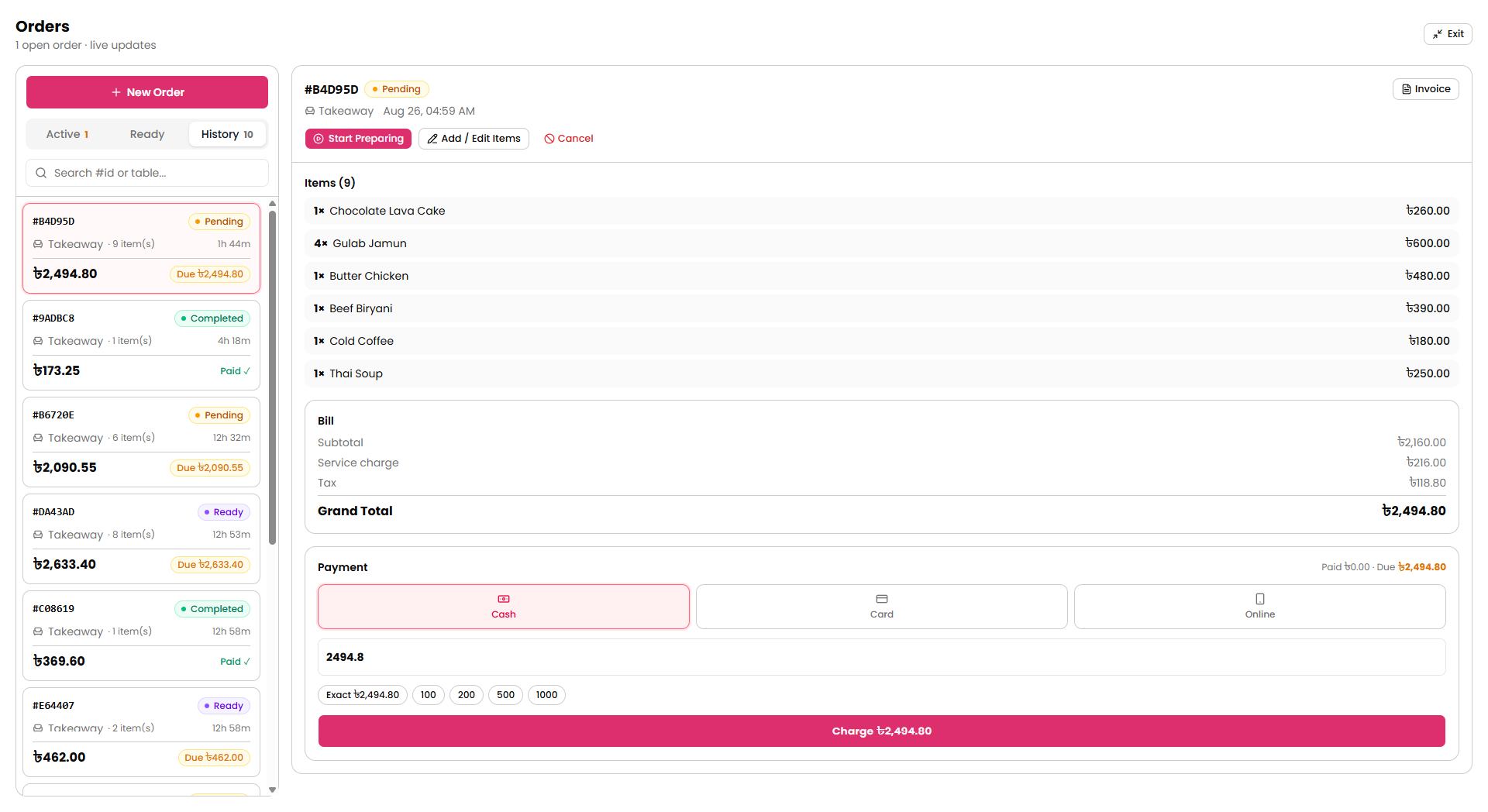The width and height of the screenshot is (1488, 812).
Task: Click the Beef Biryani item row
Action: pos(882,308)
